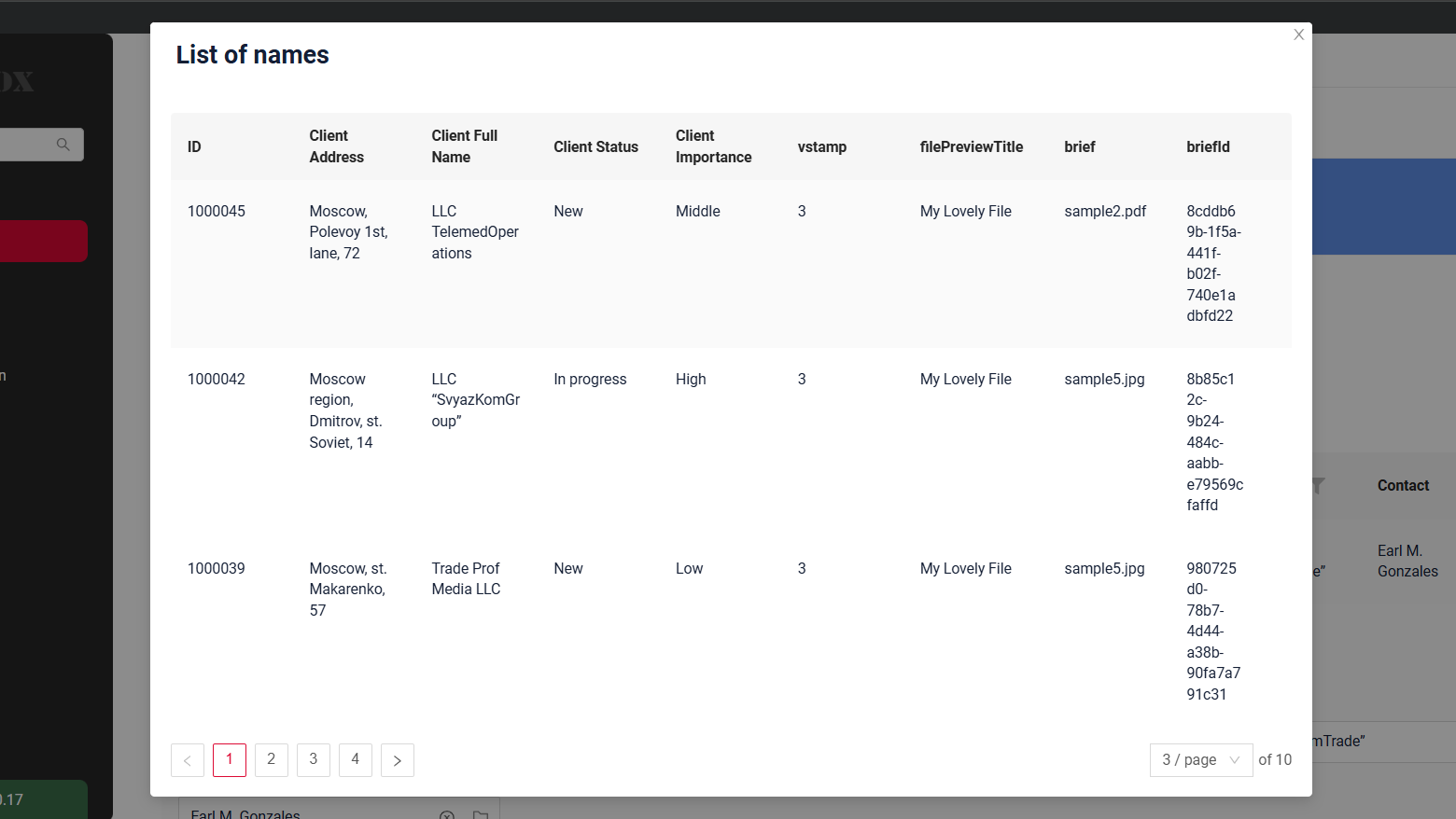Image resolution: width=1456 pixels, height=819 pixels.
Task: Click the briefId column header
Action: click(x=1208, y=146)
